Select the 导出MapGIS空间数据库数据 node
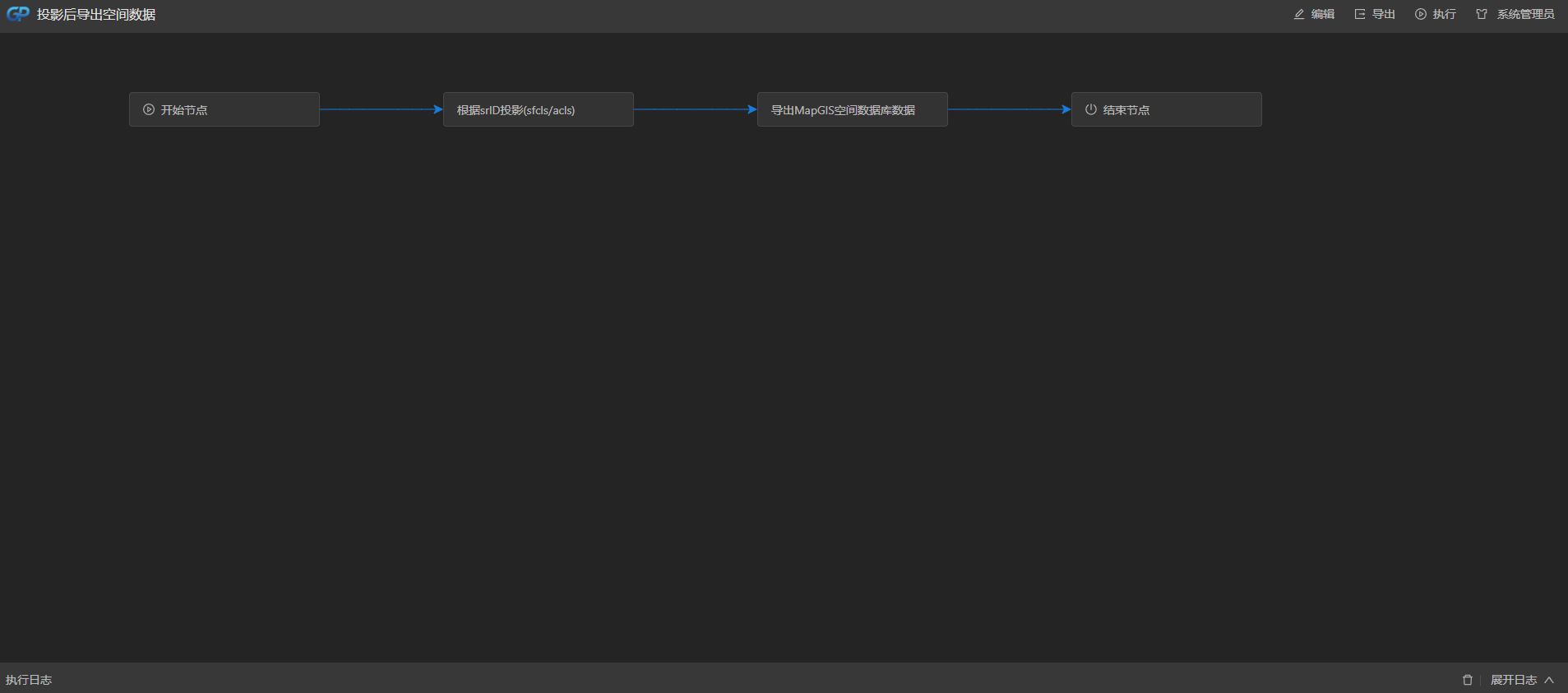The height and width of the screenshot is (693, 1568). click(852, 109)
